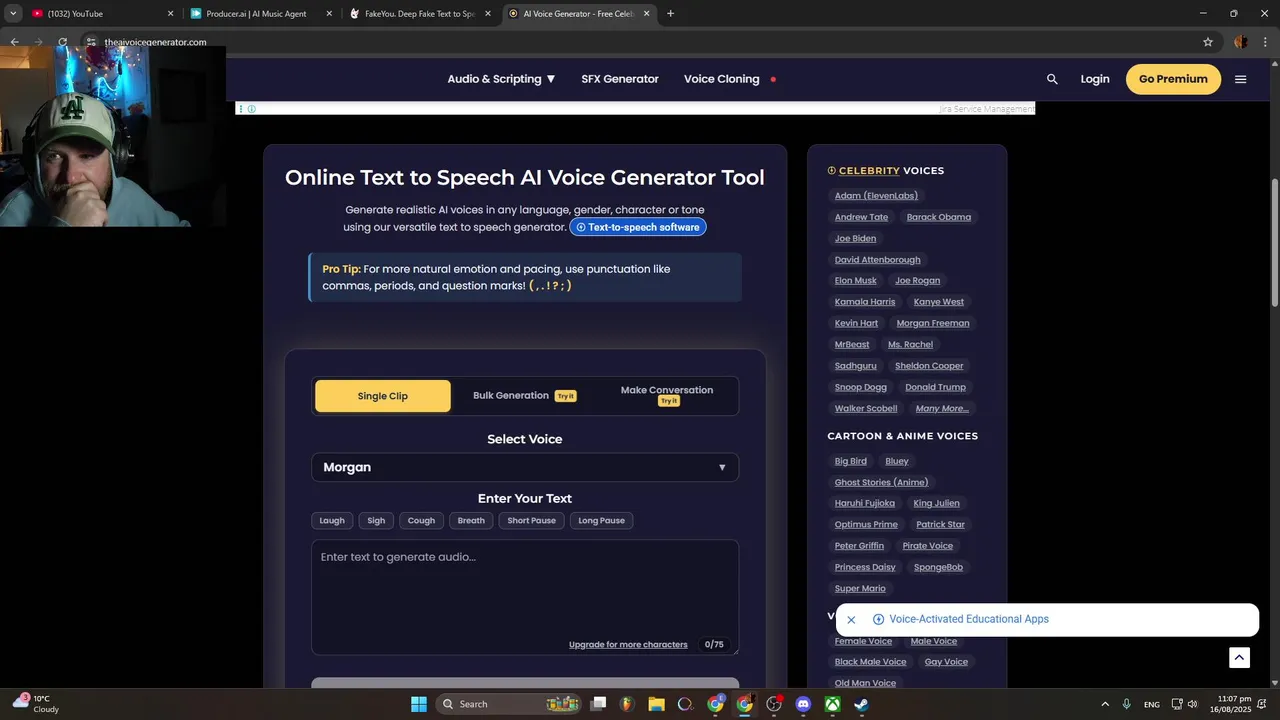Screen dimensions: 1280x720
Task: Insert a Cough tag
Action: point(421,520)
